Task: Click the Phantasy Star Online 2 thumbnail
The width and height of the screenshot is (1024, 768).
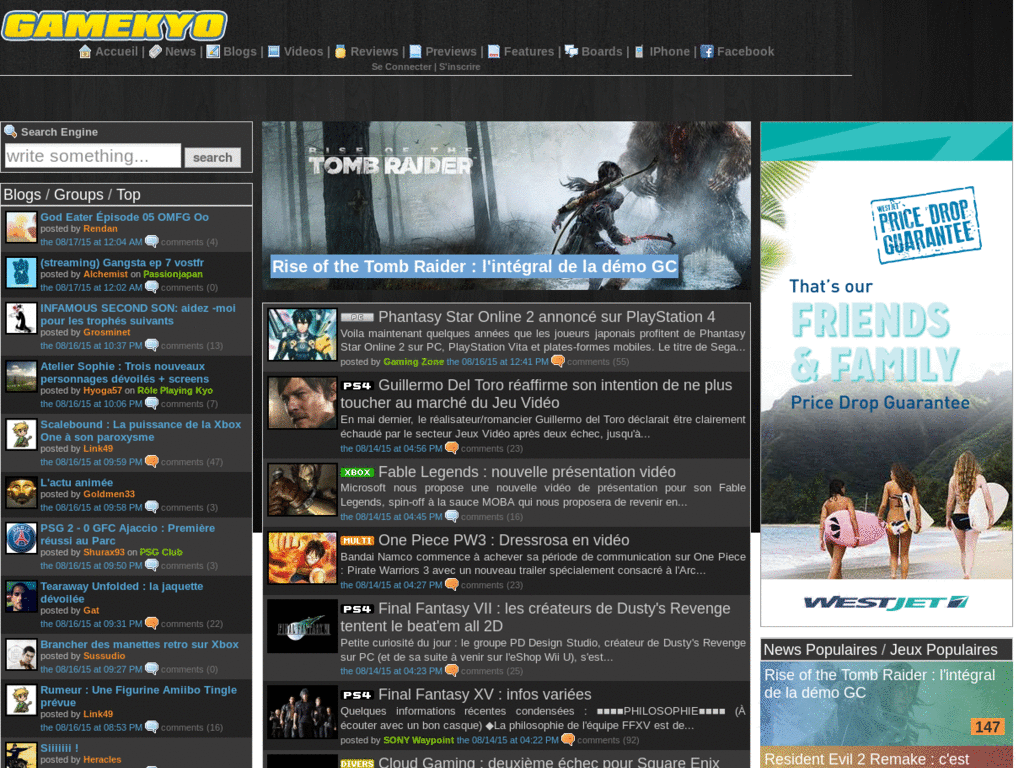Action: (302, 335)
